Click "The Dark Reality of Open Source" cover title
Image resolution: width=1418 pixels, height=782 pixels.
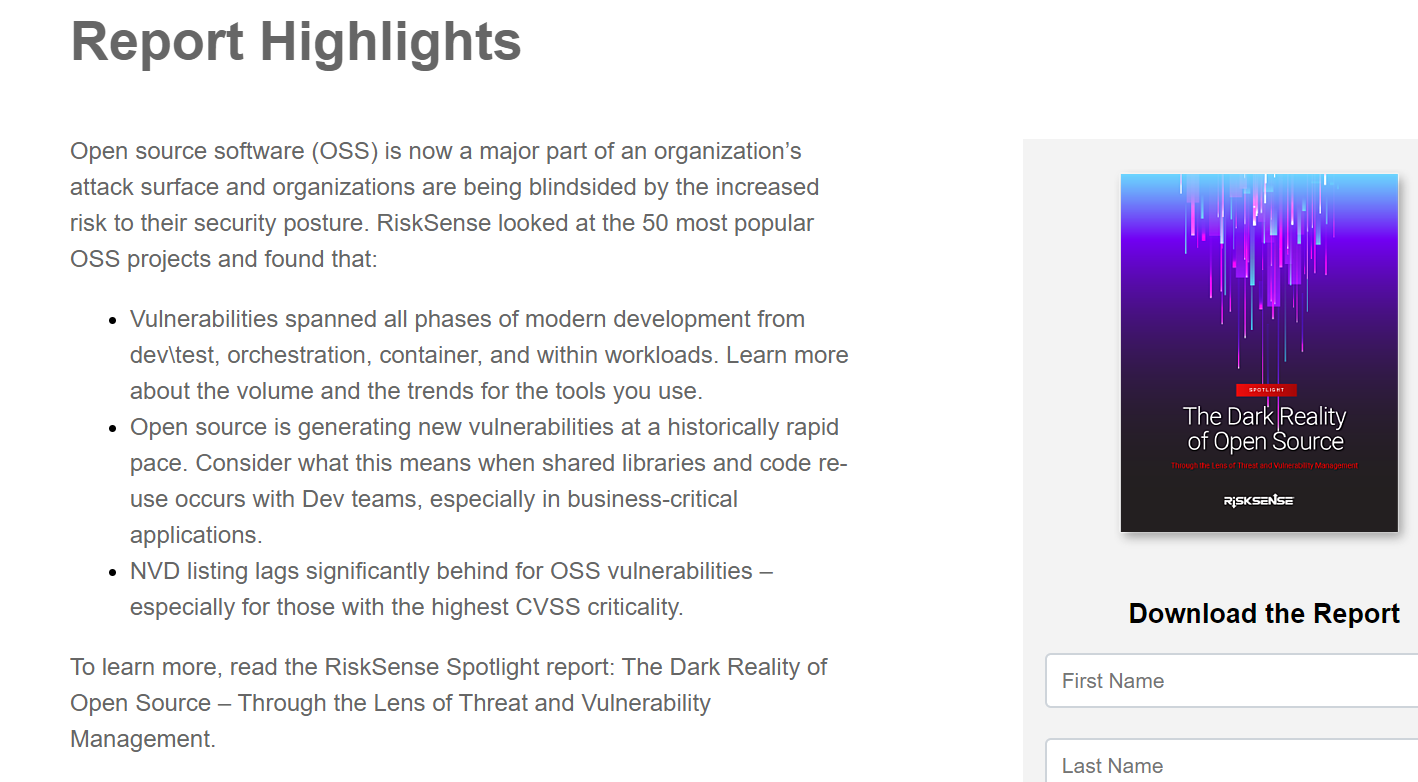pos(1264,429)
